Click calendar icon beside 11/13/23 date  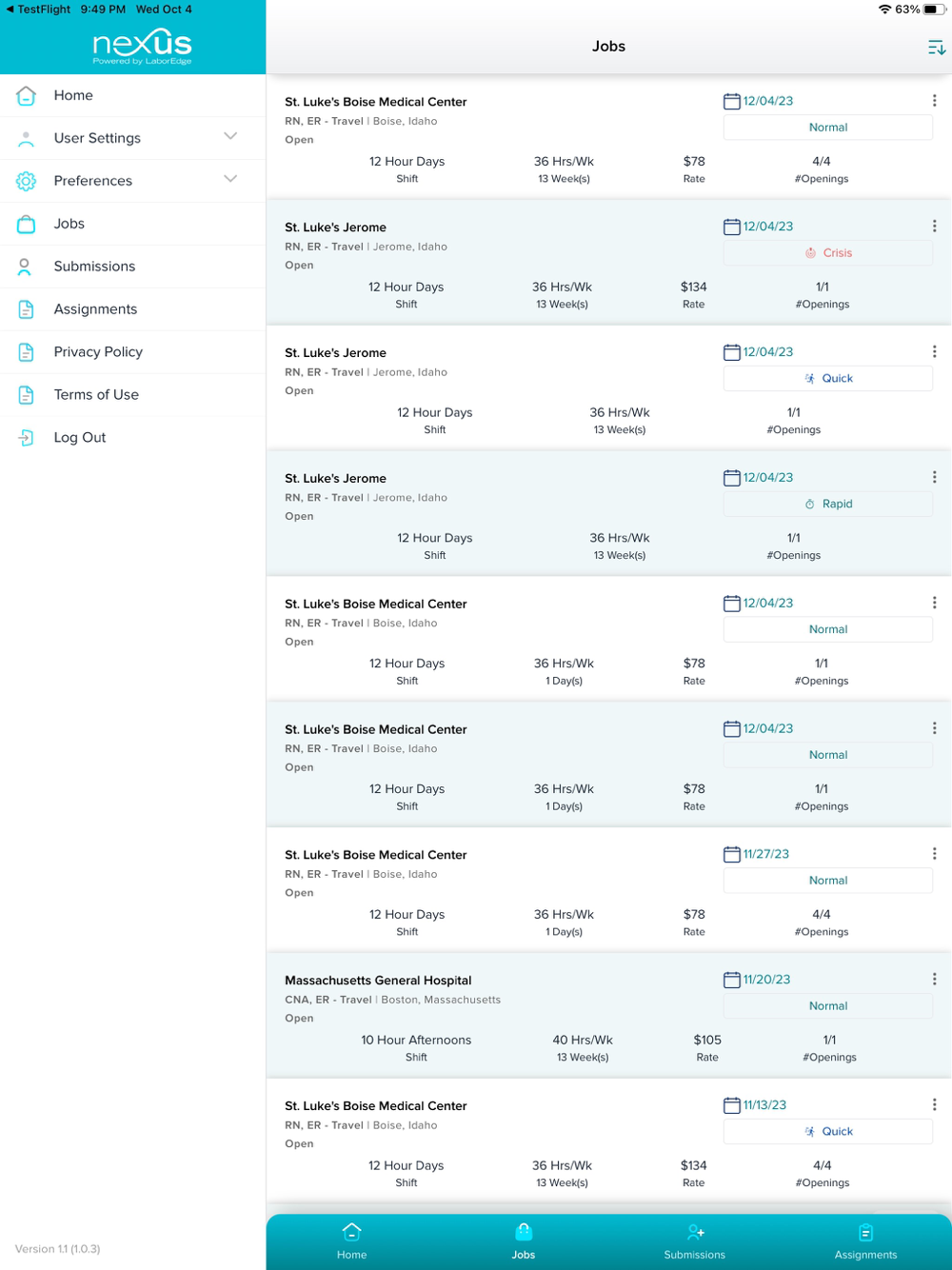pos(732,1105)
